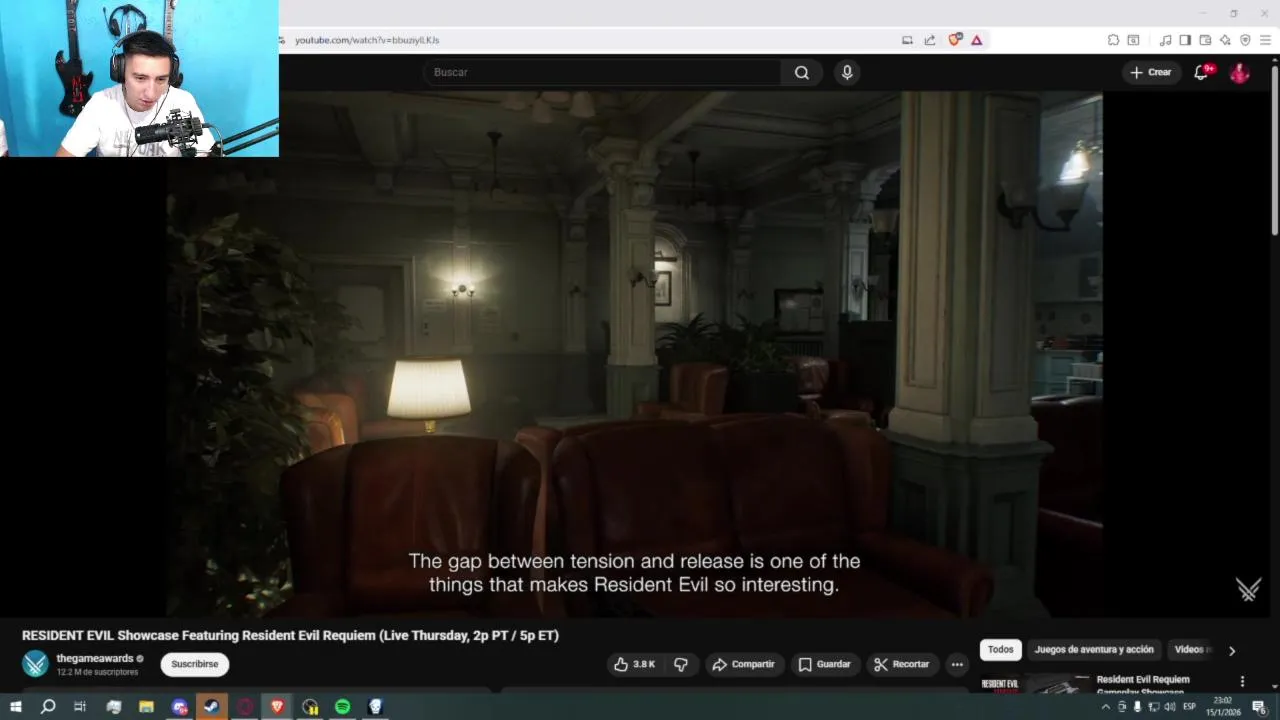Open the Brave Wallet icon
This screenshot has width=1280, height=720.
coord(1205,40)
